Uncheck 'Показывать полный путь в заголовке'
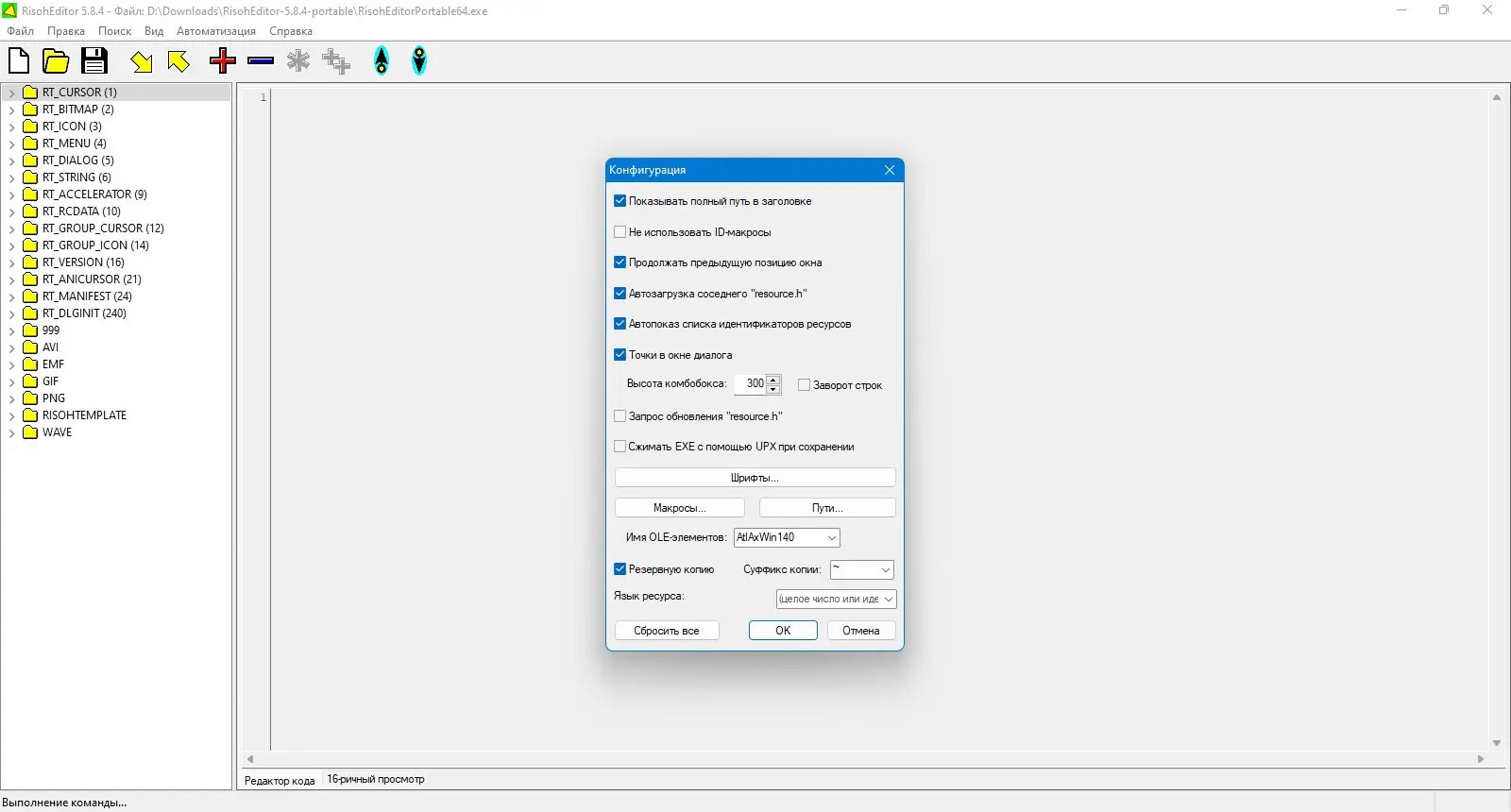Screen dimensions: 1511x812 coord(620,201)
